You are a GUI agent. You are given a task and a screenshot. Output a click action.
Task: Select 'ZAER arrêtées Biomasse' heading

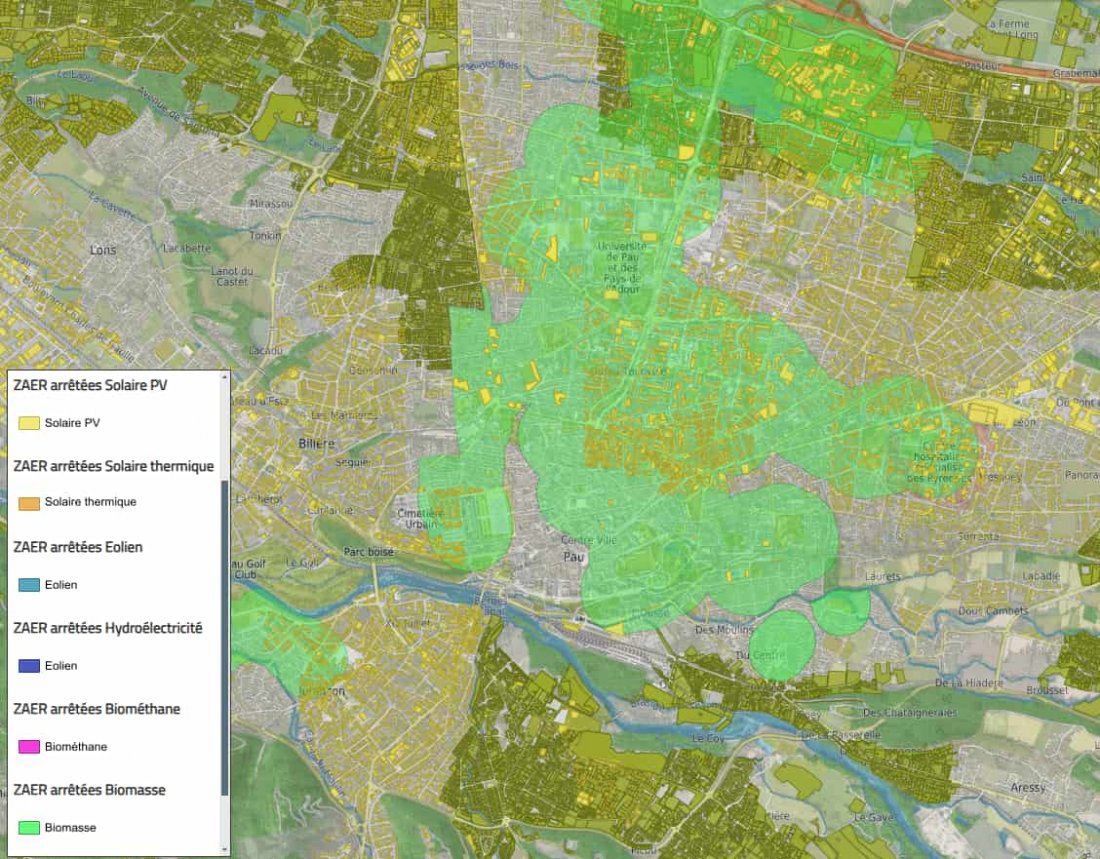tap(89, 790)
